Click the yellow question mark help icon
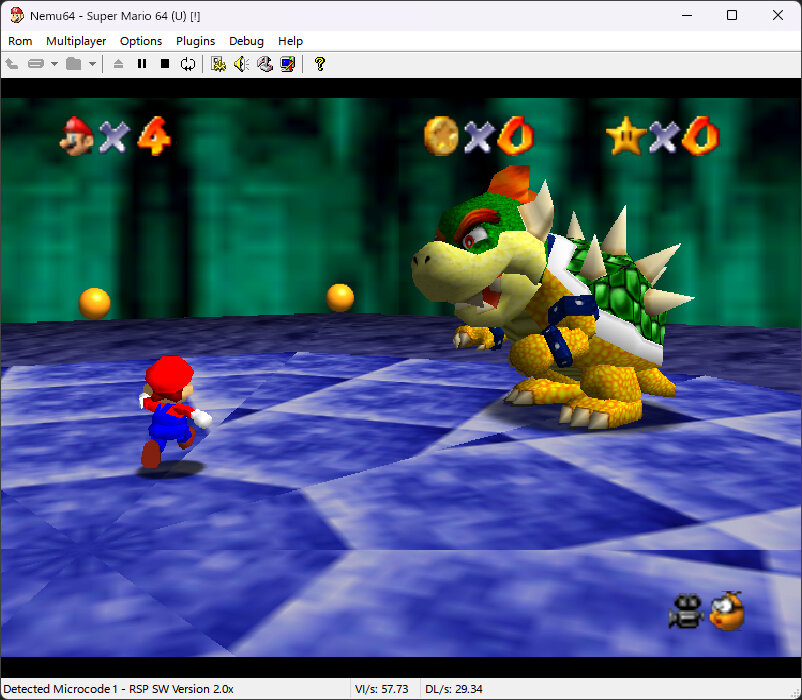 (x=320, y=64)
